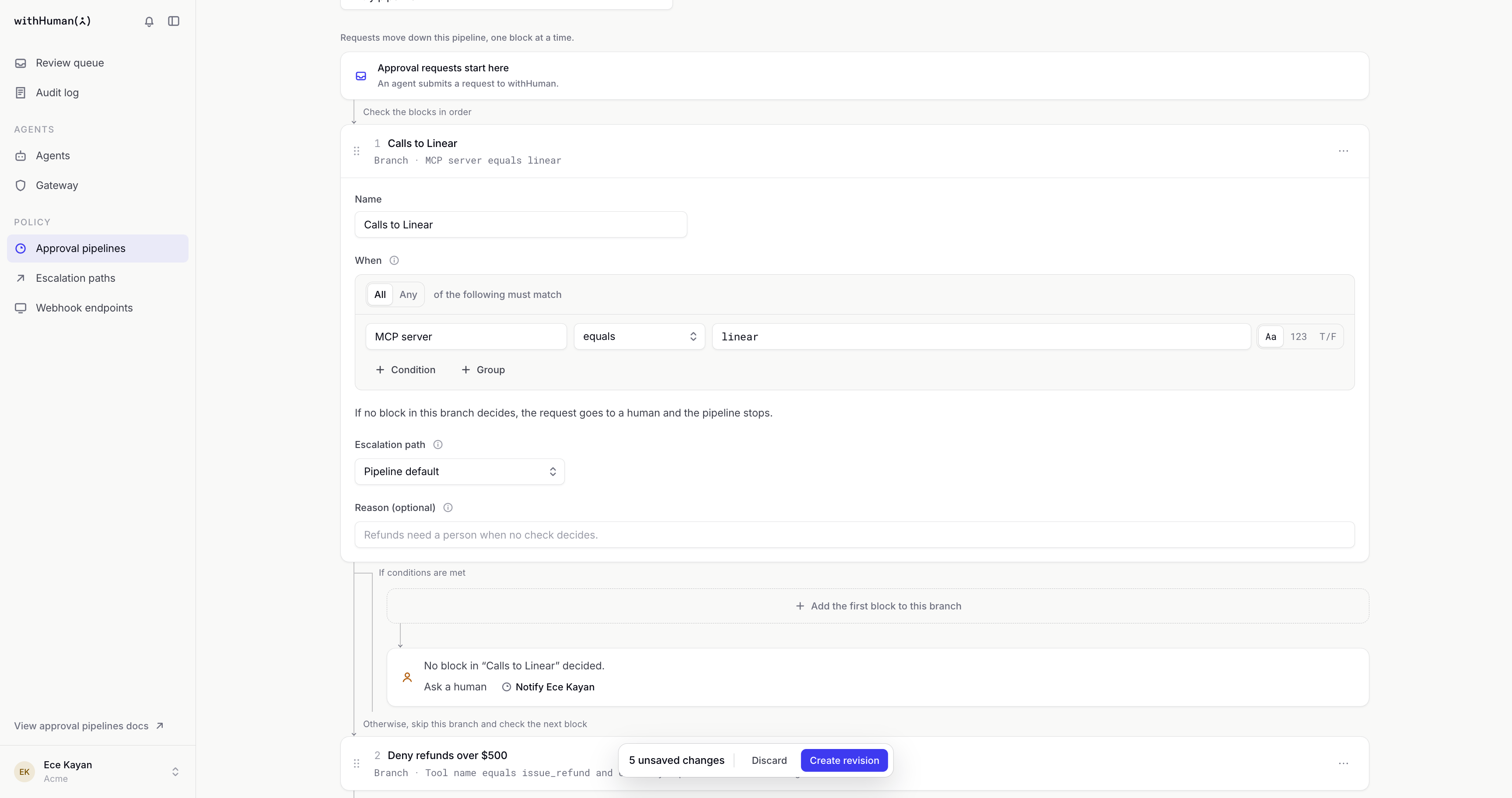Select Any match mode
The height and width of the screenshot is (798, 1512).
pyautogui.click(x=408, y=294)
